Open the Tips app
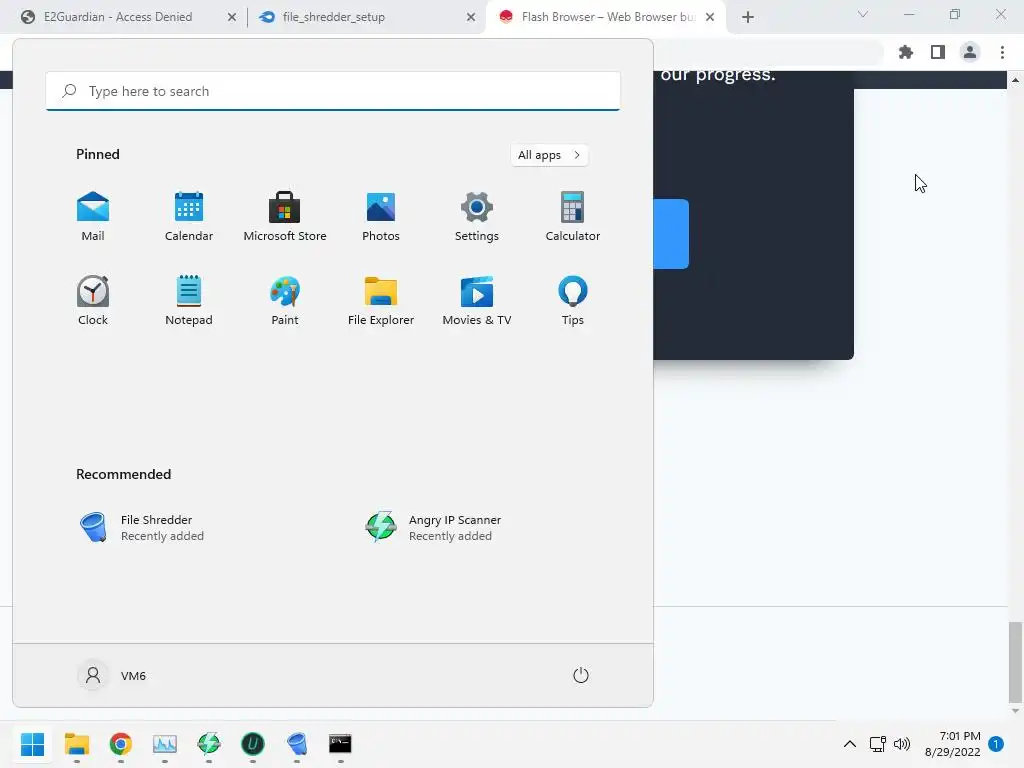Viewport: 1024px width, 768px height. (x=573, y=300)
